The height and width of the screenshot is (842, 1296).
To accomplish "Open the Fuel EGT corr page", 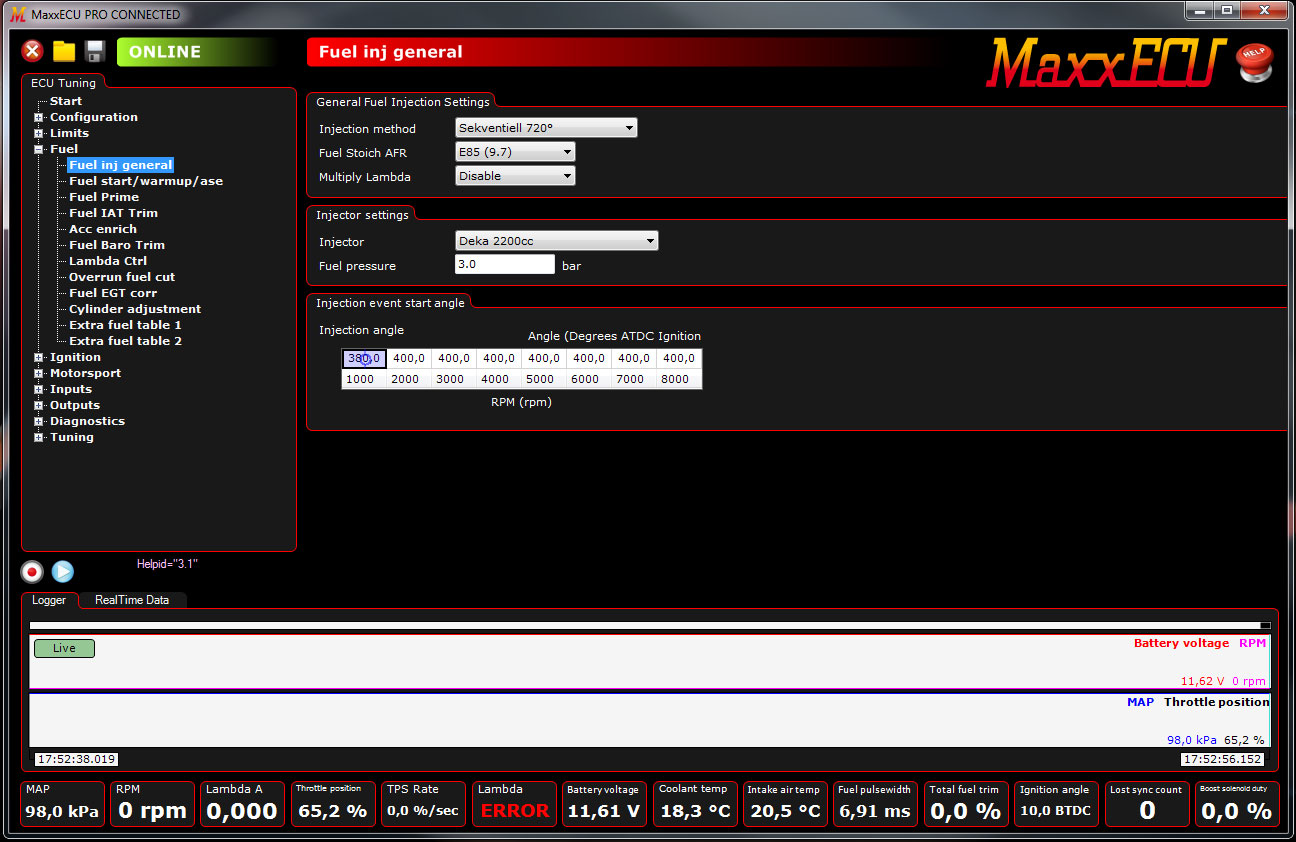I will tap(113, 293).
